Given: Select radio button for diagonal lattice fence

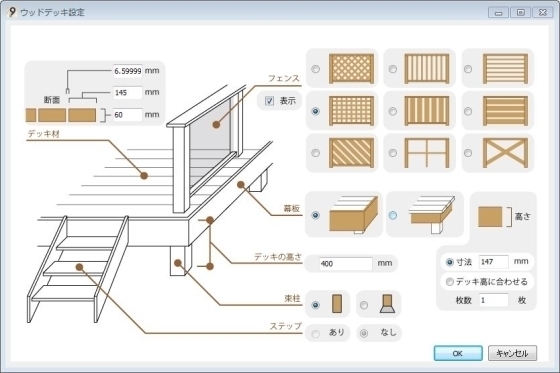Looking at the screenshot, I should click(x=315, y=69).
